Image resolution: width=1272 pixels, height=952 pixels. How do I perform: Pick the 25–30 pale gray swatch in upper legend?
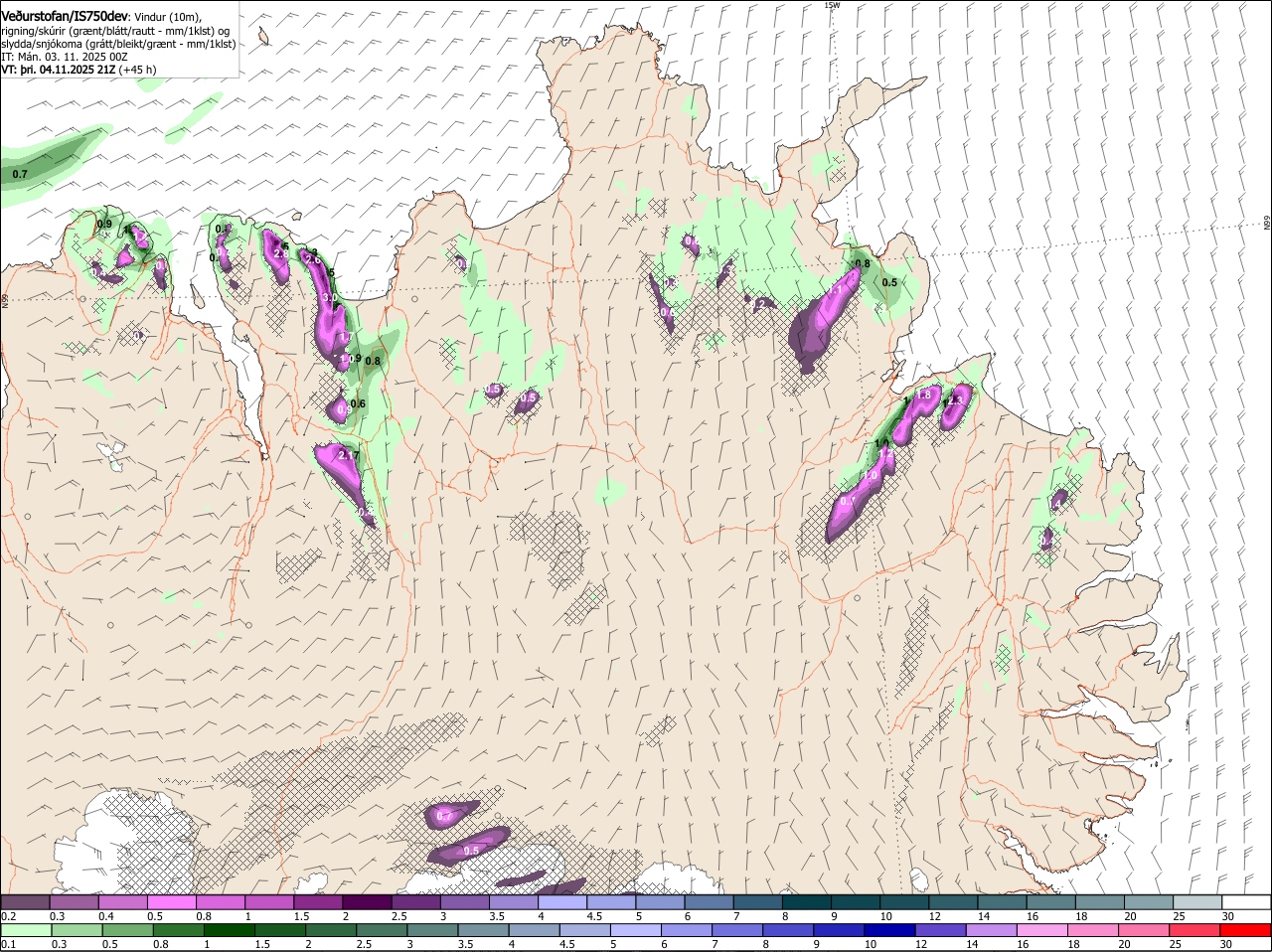(x=1197, y=901)
